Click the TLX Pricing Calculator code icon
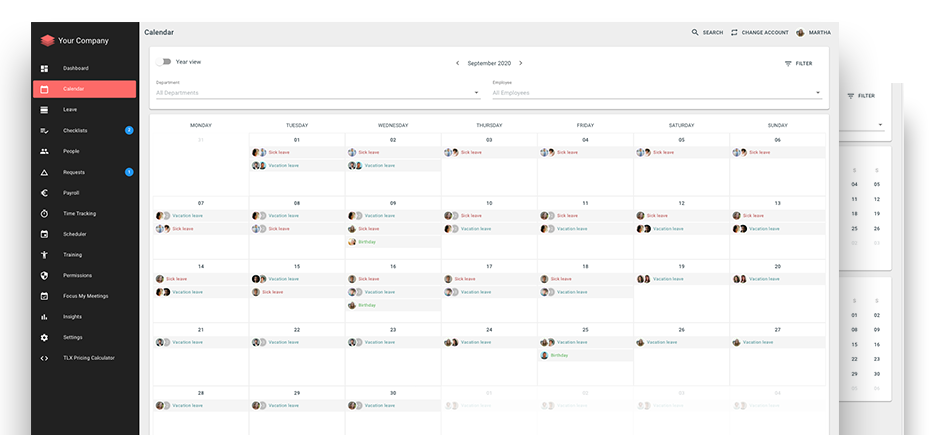The width and height of the screenshot is (950, 435). coord(44,358)
